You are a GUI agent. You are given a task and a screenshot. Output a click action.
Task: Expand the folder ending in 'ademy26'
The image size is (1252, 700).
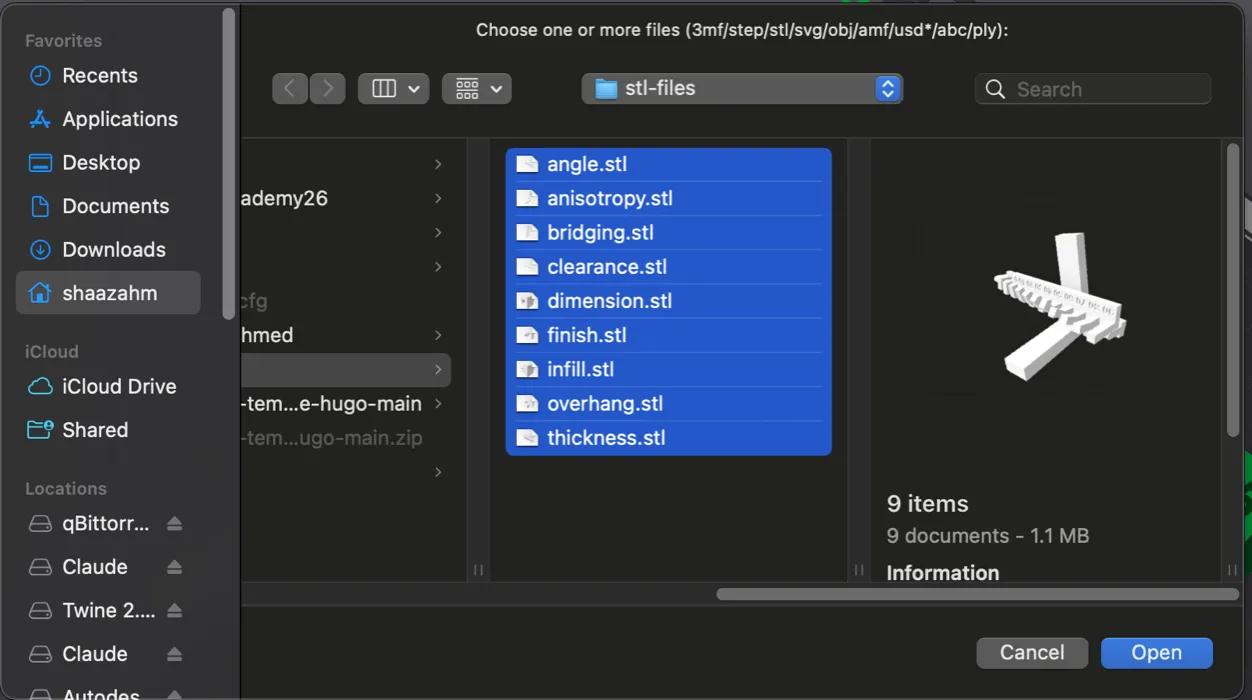[438, 198]
